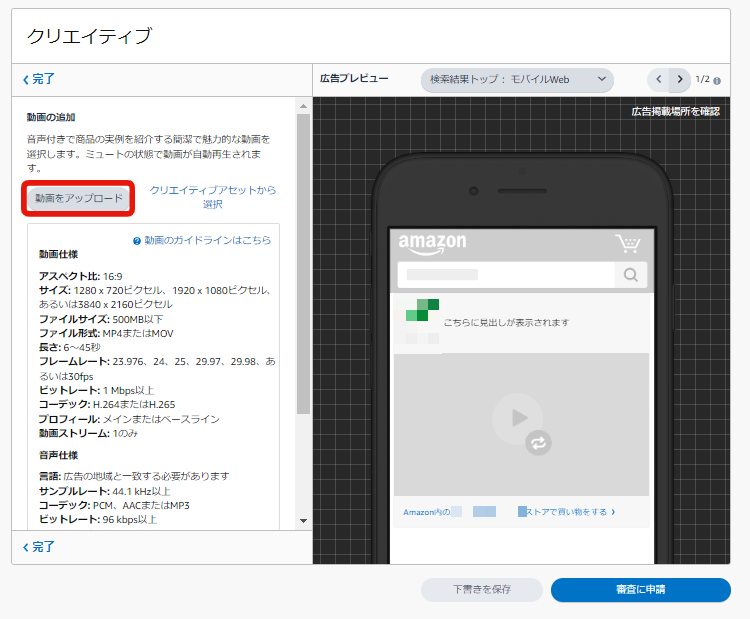Click the magnifier search icon in preview
This screenshot has height=619, width=750.
pyautogui.click(x=631, y=275)
